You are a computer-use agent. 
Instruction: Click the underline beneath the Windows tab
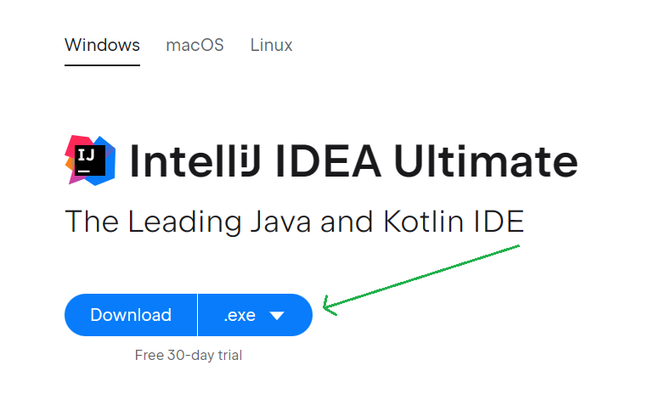[102, 65]
